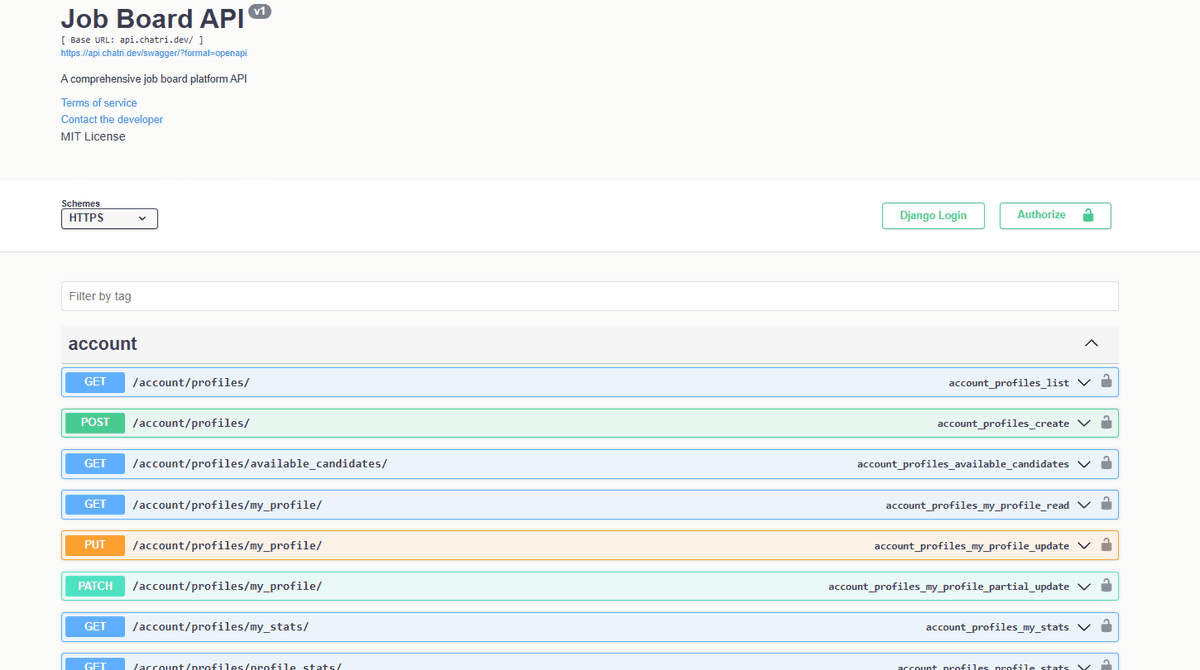Click the v1 version badge

click(x=260, y=12)
